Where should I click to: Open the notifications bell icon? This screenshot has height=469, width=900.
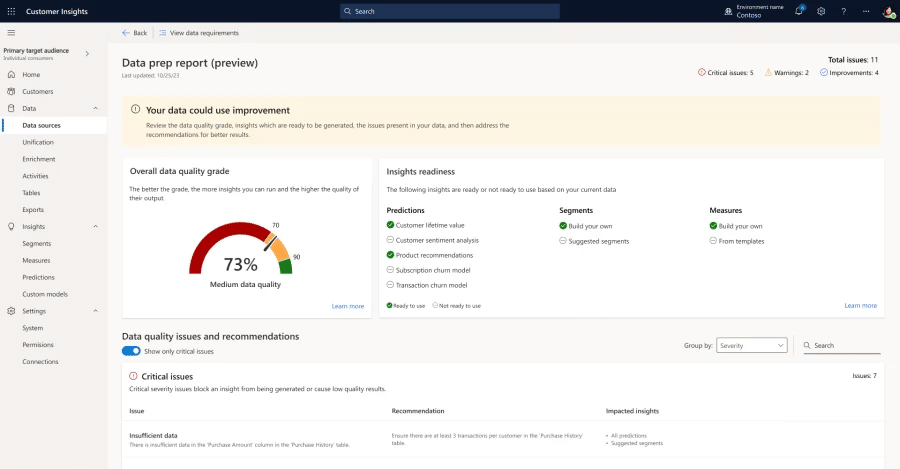tap(798, 11)
